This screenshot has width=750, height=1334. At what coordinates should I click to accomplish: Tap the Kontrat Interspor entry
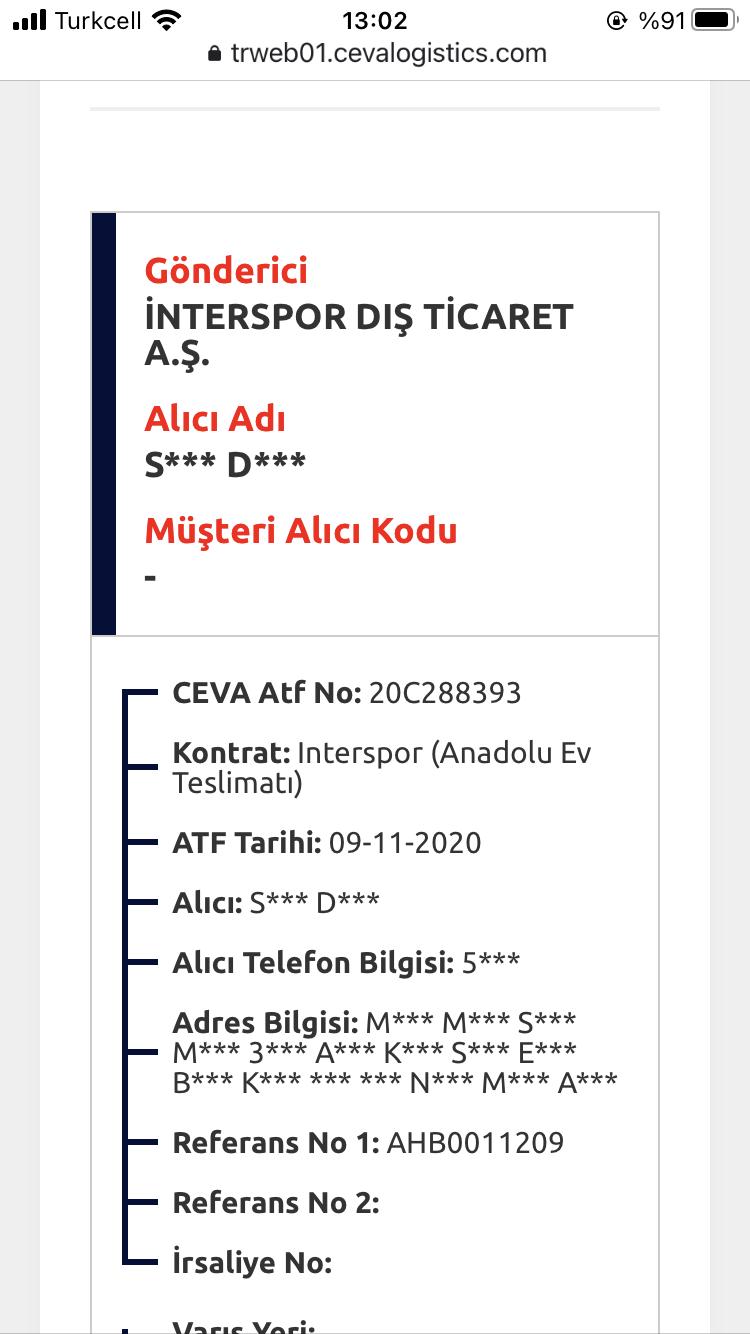382,767
